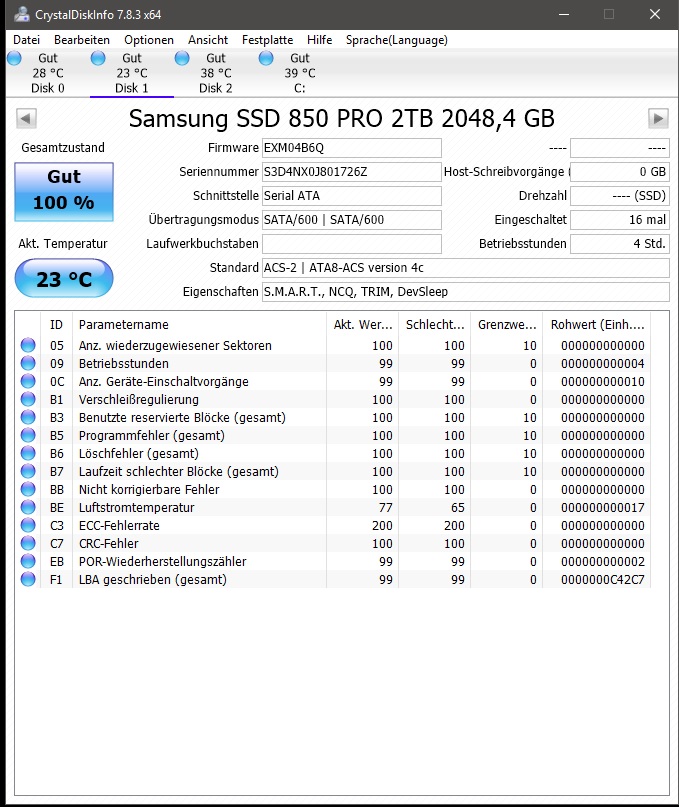Screen dimensions: 679x807
Task: Click the empty Laufwerkbuchstaben field
Action: point(352,243)
